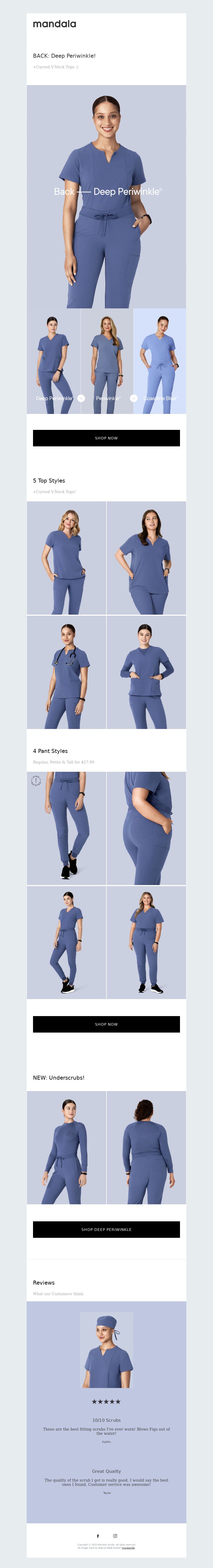Screen dimensions: 213x1568
Task: Click the SHOP NOW button below pant styles
Action: pyautogui.click(x=106, y=1024)
